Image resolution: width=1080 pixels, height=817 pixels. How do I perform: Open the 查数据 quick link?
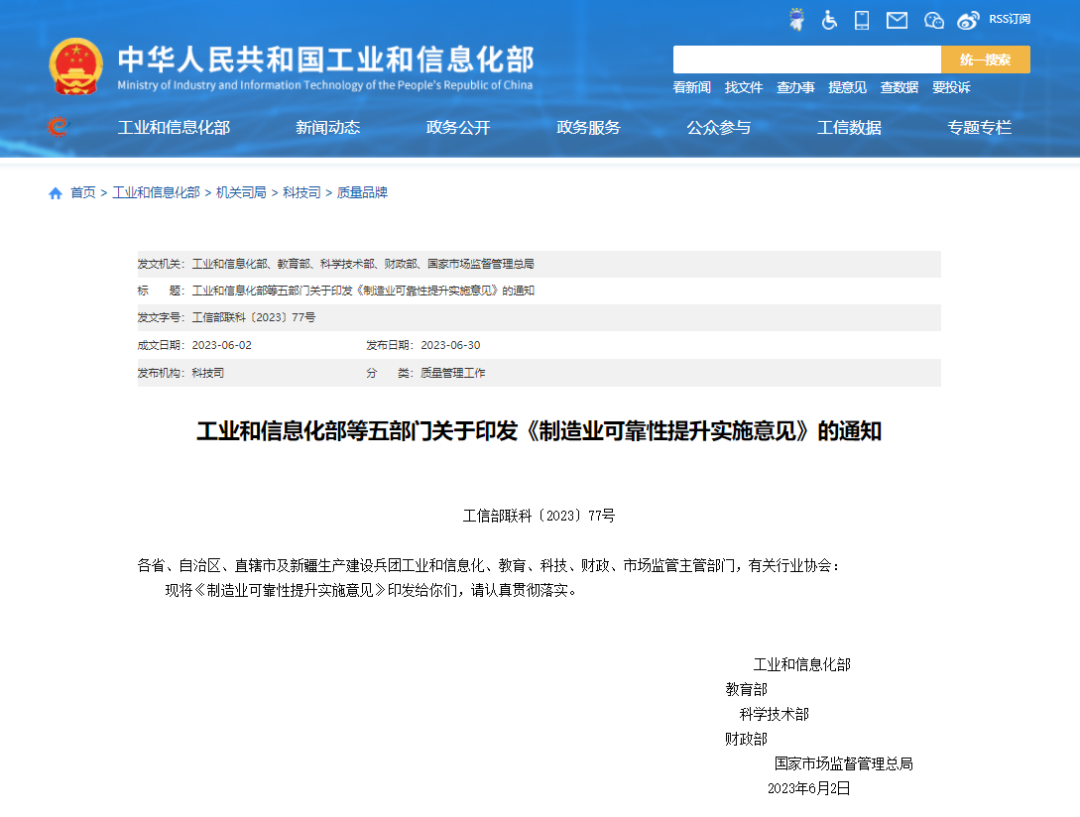coord(899,87)
